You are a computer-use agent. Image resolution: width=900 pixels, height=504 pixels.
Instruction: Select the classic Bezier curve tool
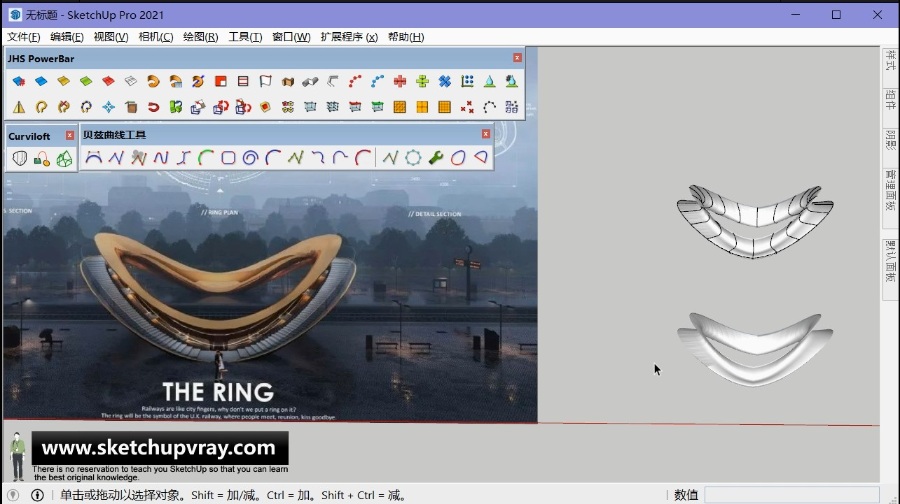94,157
